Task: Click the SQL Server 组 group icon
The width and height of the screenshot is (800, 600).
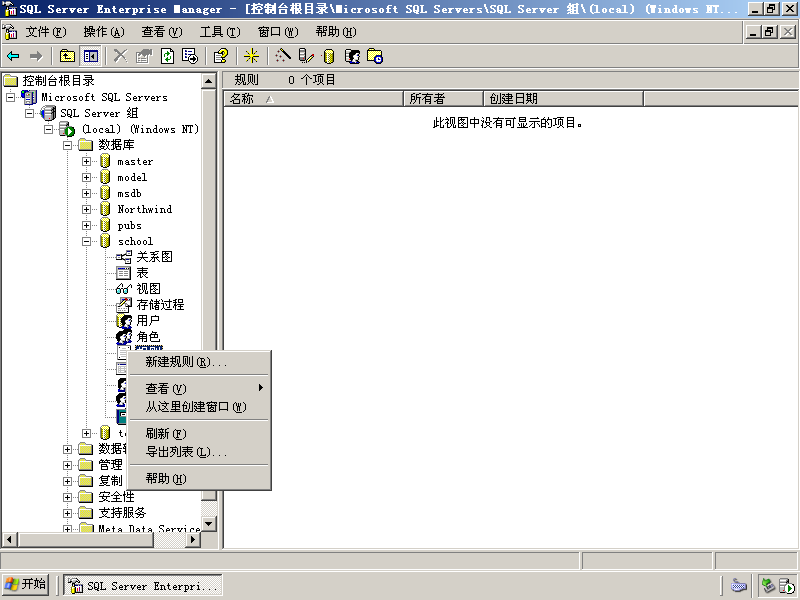Action: click(x=48, y=113)
